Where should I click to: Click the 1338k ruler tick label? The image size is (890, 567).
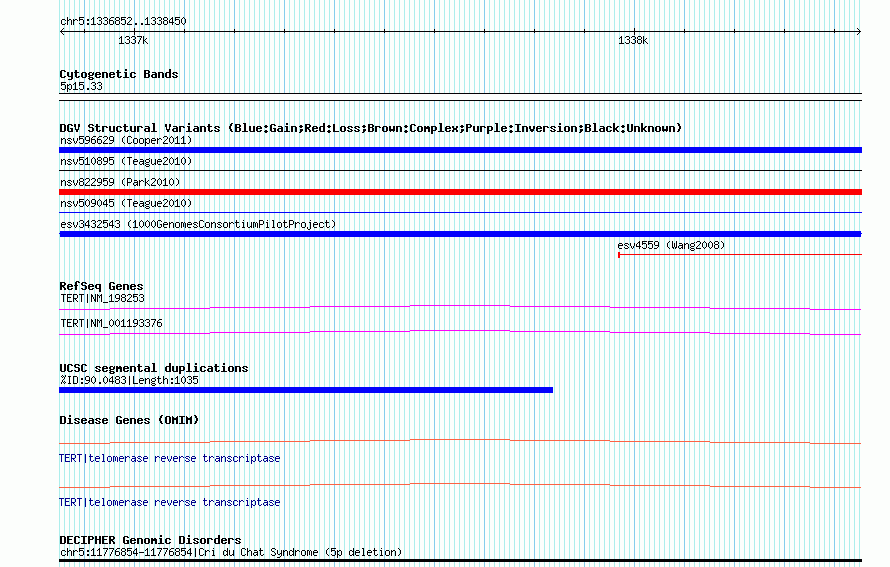click(x=633, y=40)
